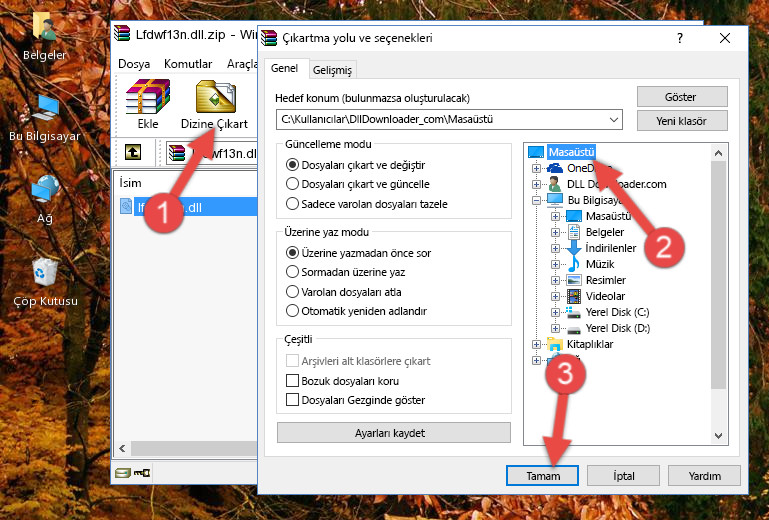Open the Ağ desktop icon
Screen dimensions: 769x520
click(x=45, y=199)
